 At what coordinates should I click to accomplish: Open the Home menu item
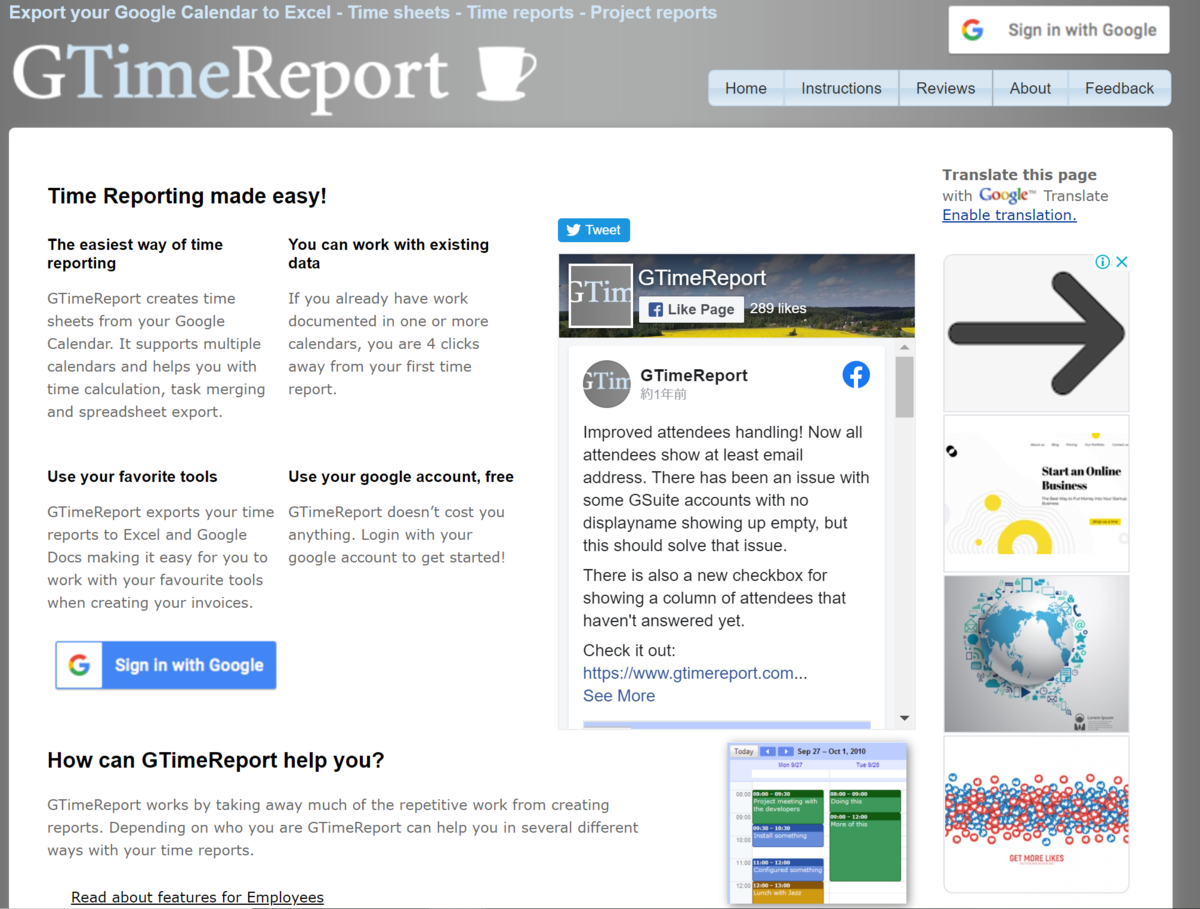tap(746, 88)
